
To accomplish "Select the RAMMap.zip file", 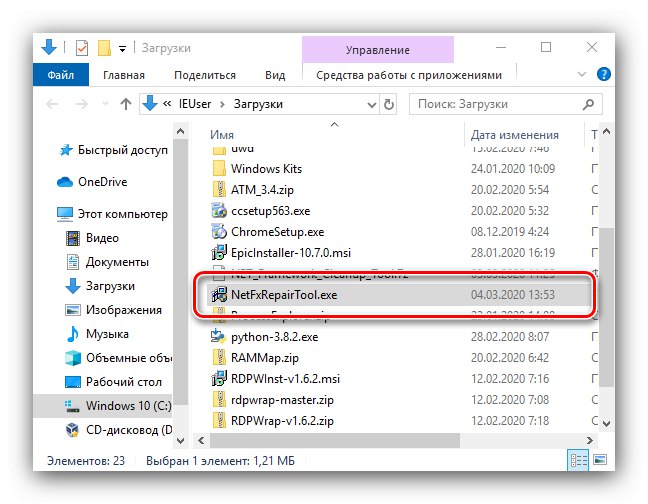I will click(264, 358).
